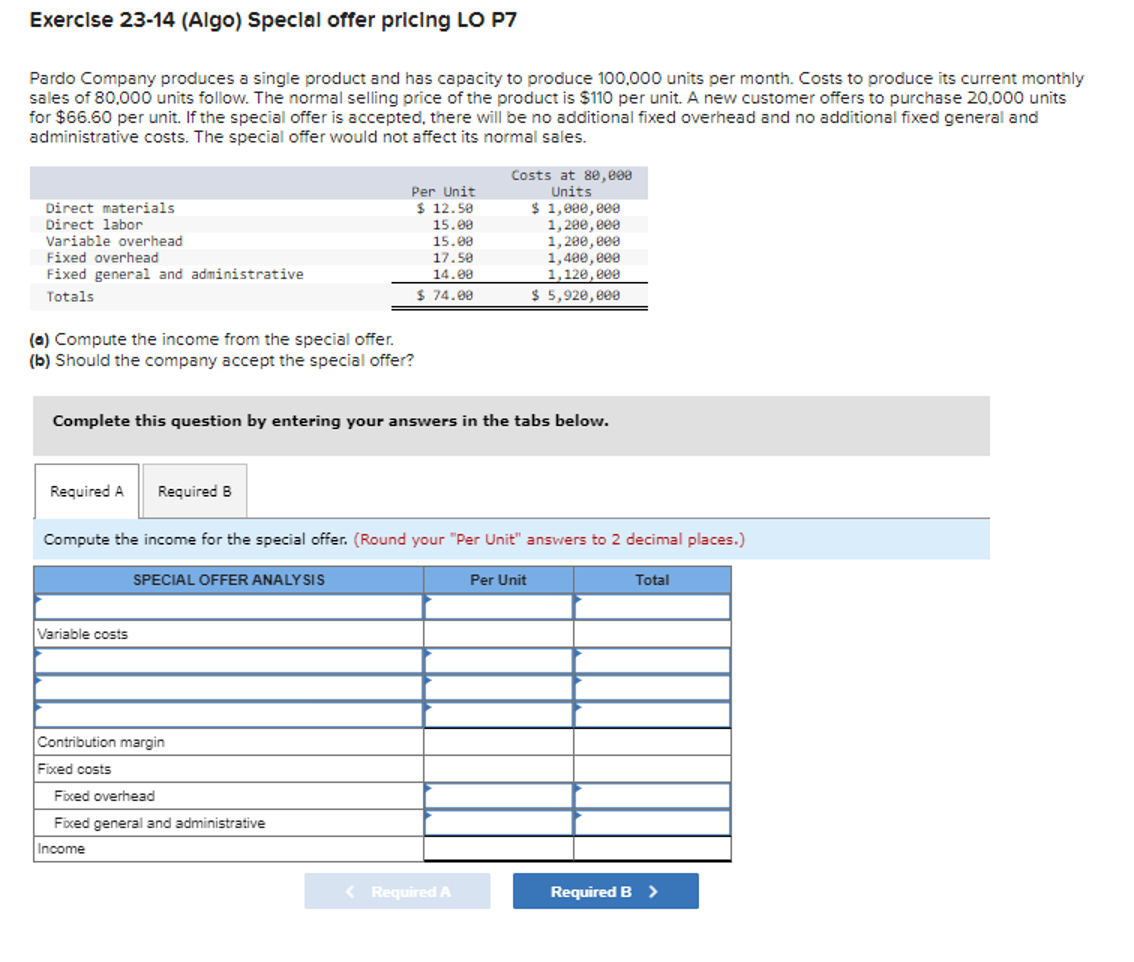Image resolution: width=1134 pixels, height=962 pixels.
Task: Click the Per Unit column header
Action: click(497, 580)
